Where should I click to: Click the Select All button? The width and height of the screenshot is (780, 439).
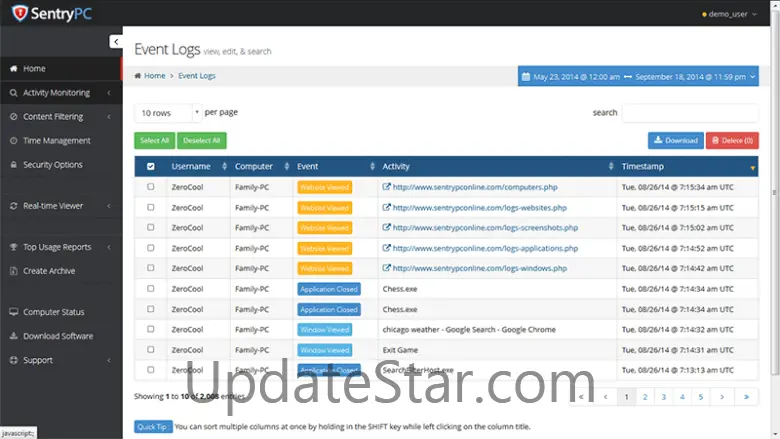(155, 141)
